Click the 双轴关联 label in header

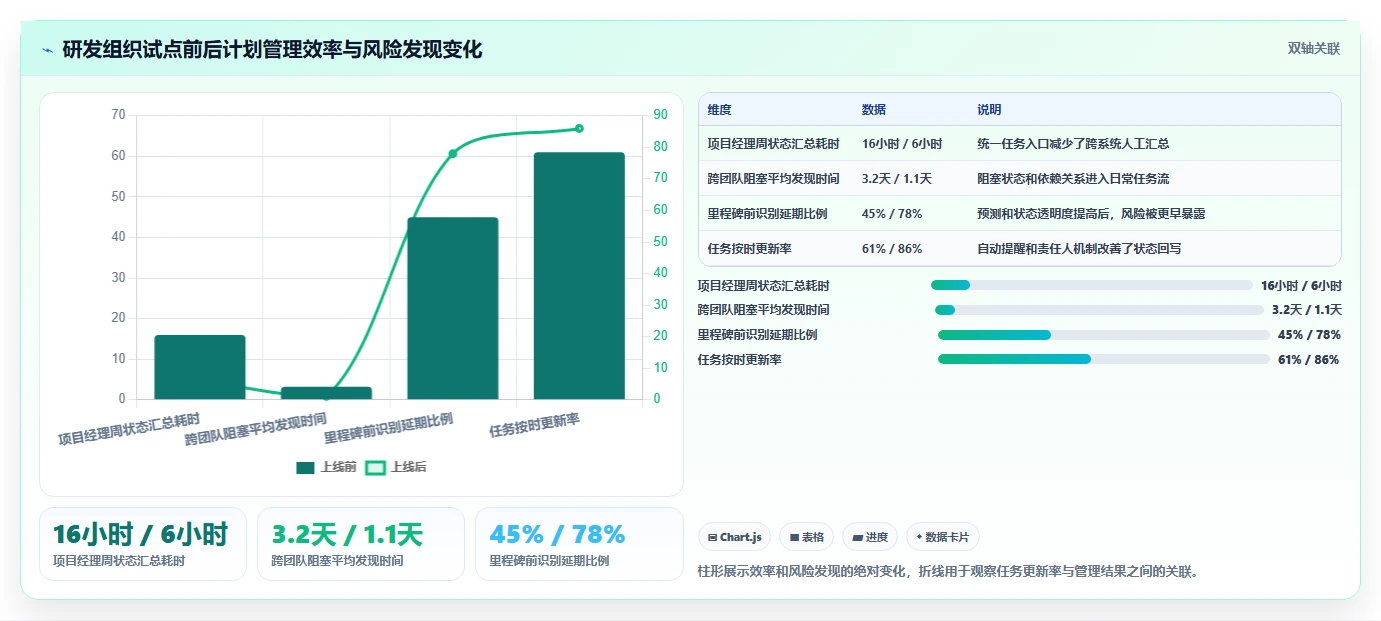pos(1313,48)
